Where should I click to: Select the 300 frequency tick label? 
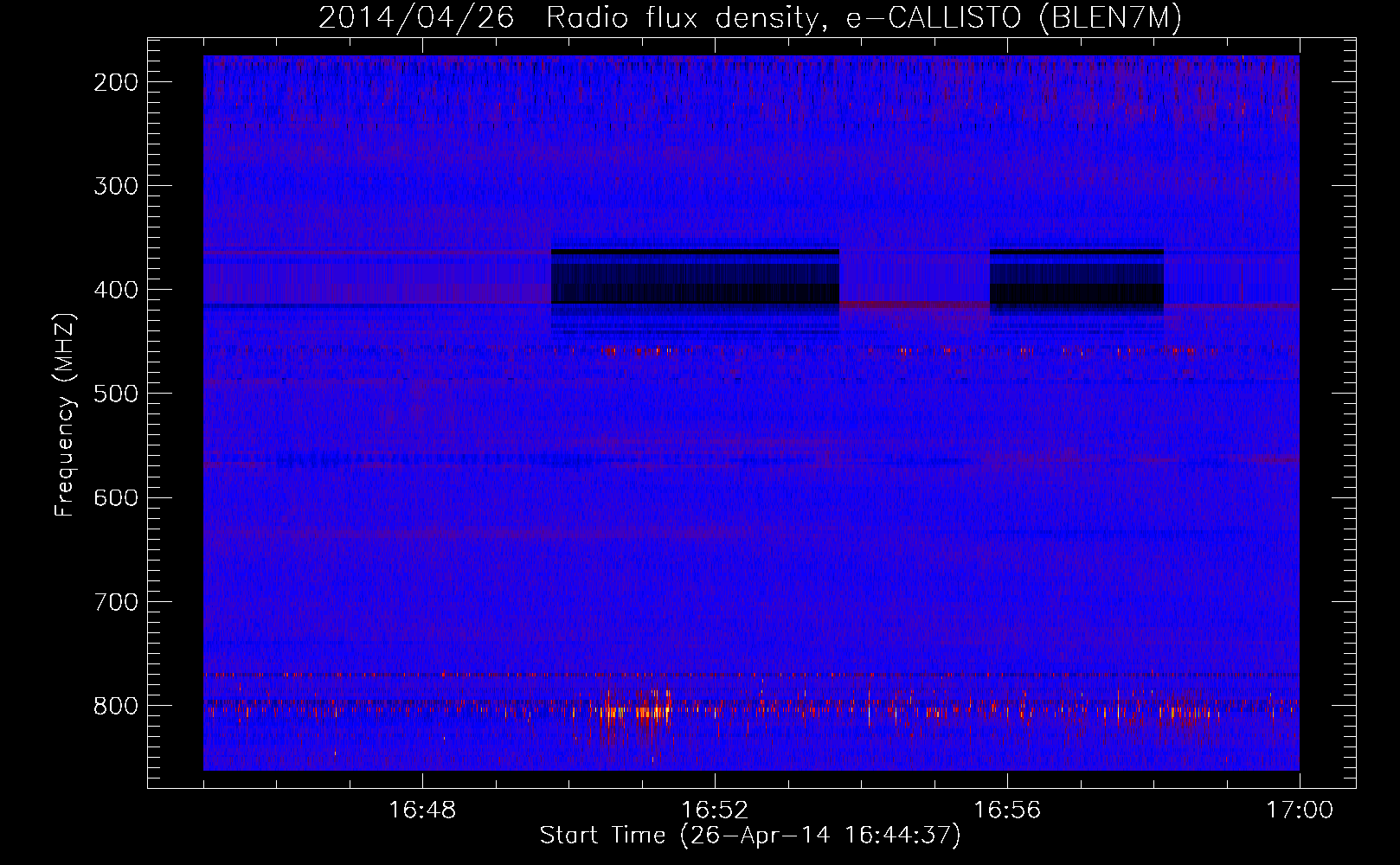pos(116,186)
